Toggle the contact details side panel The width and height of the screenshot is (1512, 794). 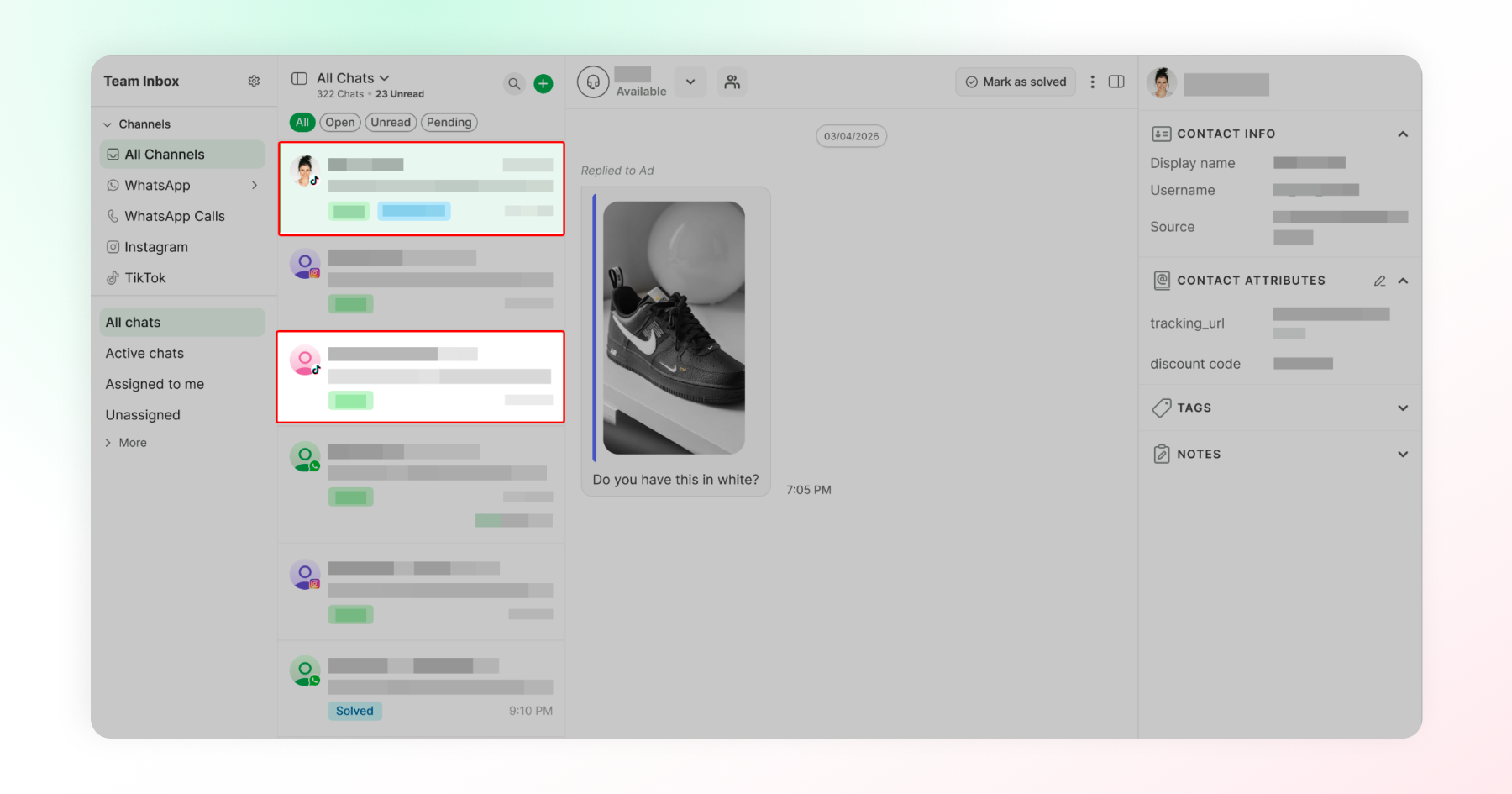tap(1116, 82)
